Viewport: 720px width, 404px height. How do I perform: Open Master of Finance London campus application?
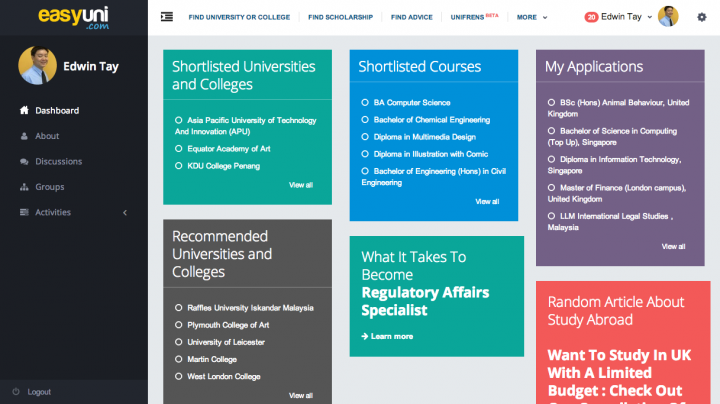coord(617,193)
